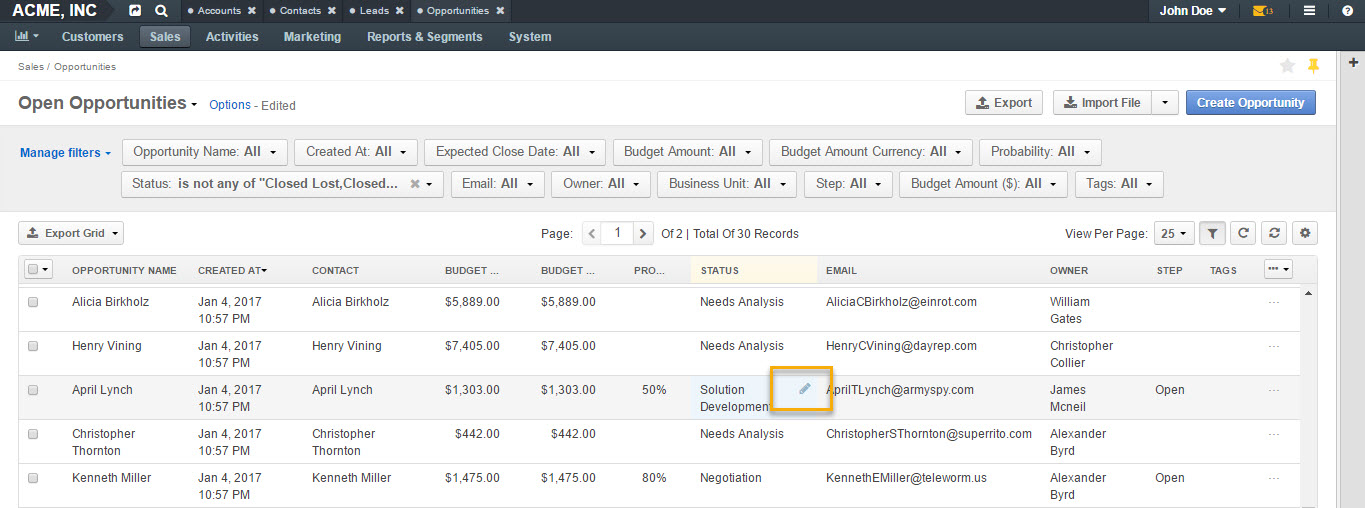The height and width of the screenshot is (508, 1365).
Task: Open the Options link beside view title
Action: coord(230,105)
